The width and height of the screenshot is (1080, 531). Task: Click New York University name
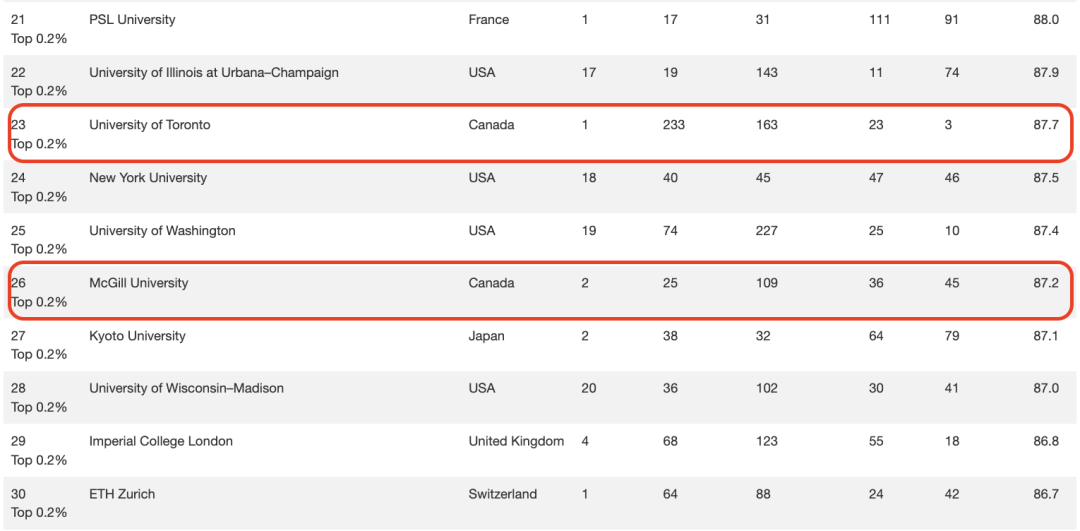tap(148, 178)
